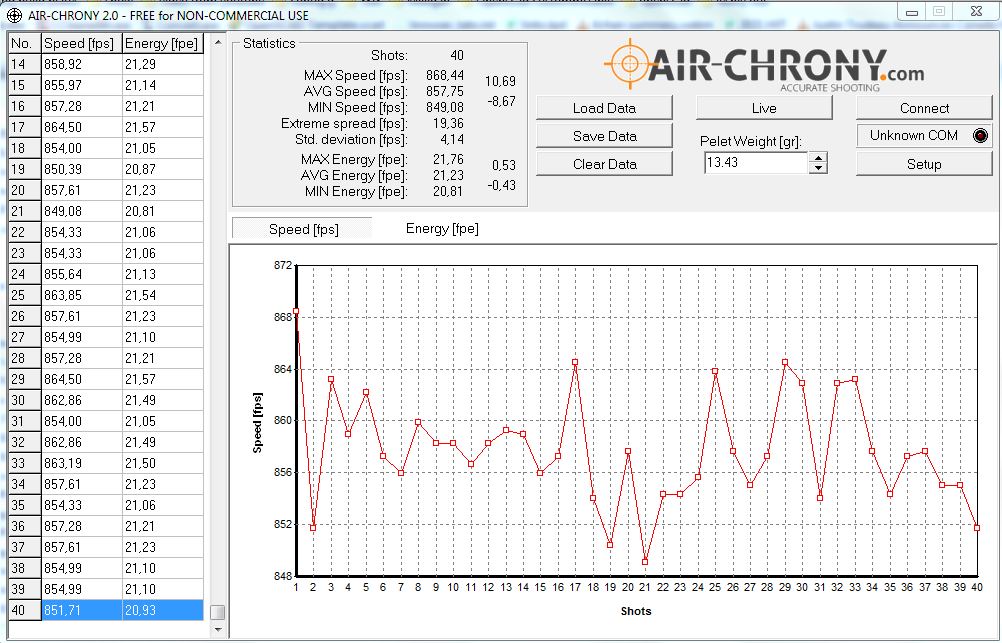Select shot 16 energy cell 21,21
Image resolution: width=1002 pixels, height=643 pixels.
[x=162, y=106]
